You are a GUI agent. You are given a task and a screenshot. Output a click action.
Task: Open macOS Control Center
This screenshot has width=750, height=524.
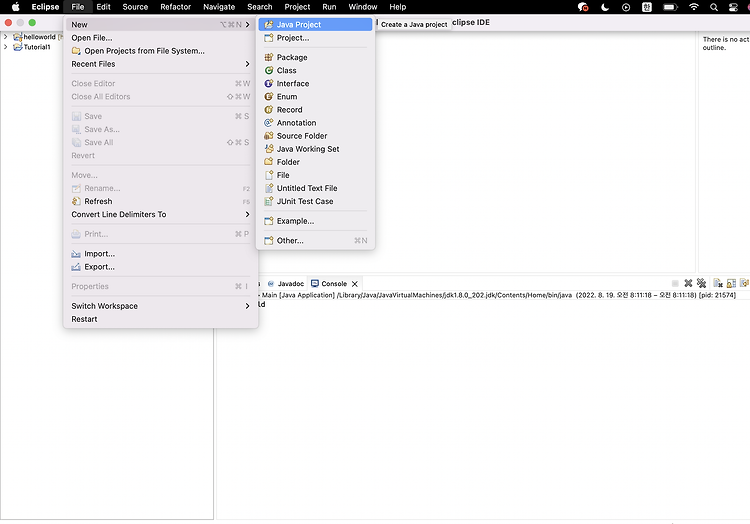click(733, 7)
